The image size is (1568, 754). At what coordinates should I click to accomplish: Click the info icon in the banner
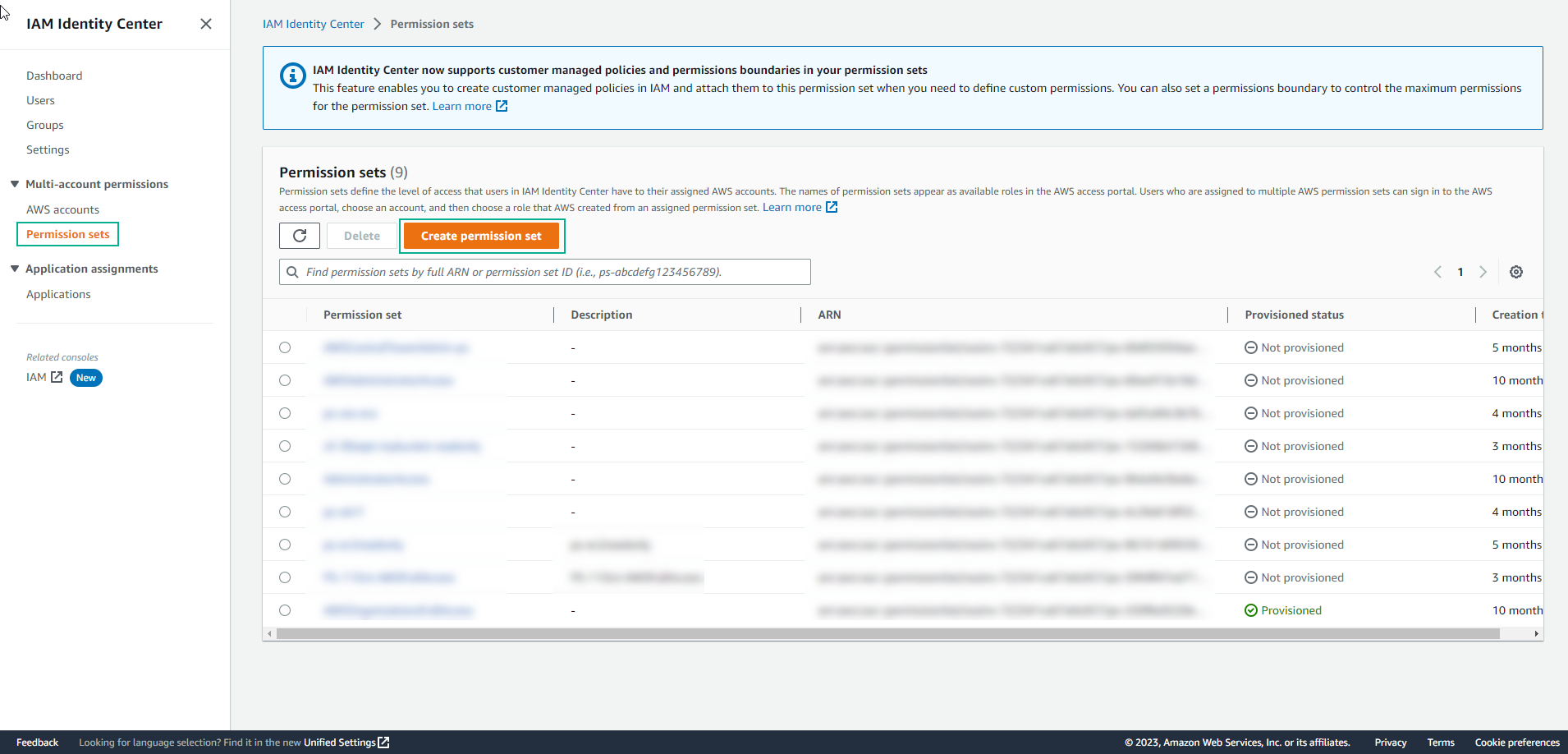point(293,76)
